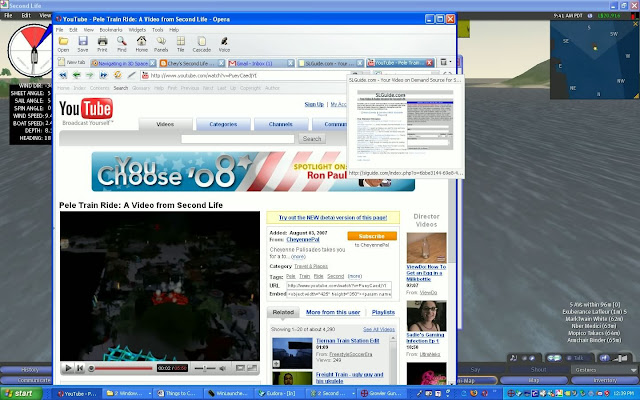Click the Save floppy disk icon
This screenshot has height=400, width=640.
83,44
